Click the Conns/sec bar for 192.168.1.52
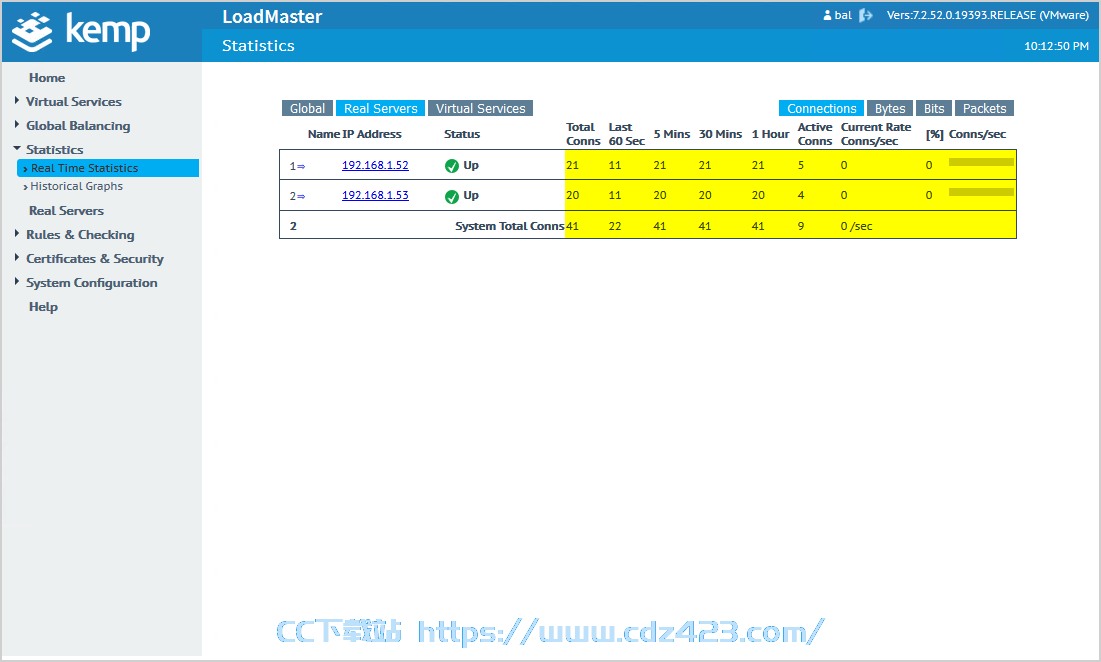The height and width of the screenshot is (662, 1101). (981, 162)
